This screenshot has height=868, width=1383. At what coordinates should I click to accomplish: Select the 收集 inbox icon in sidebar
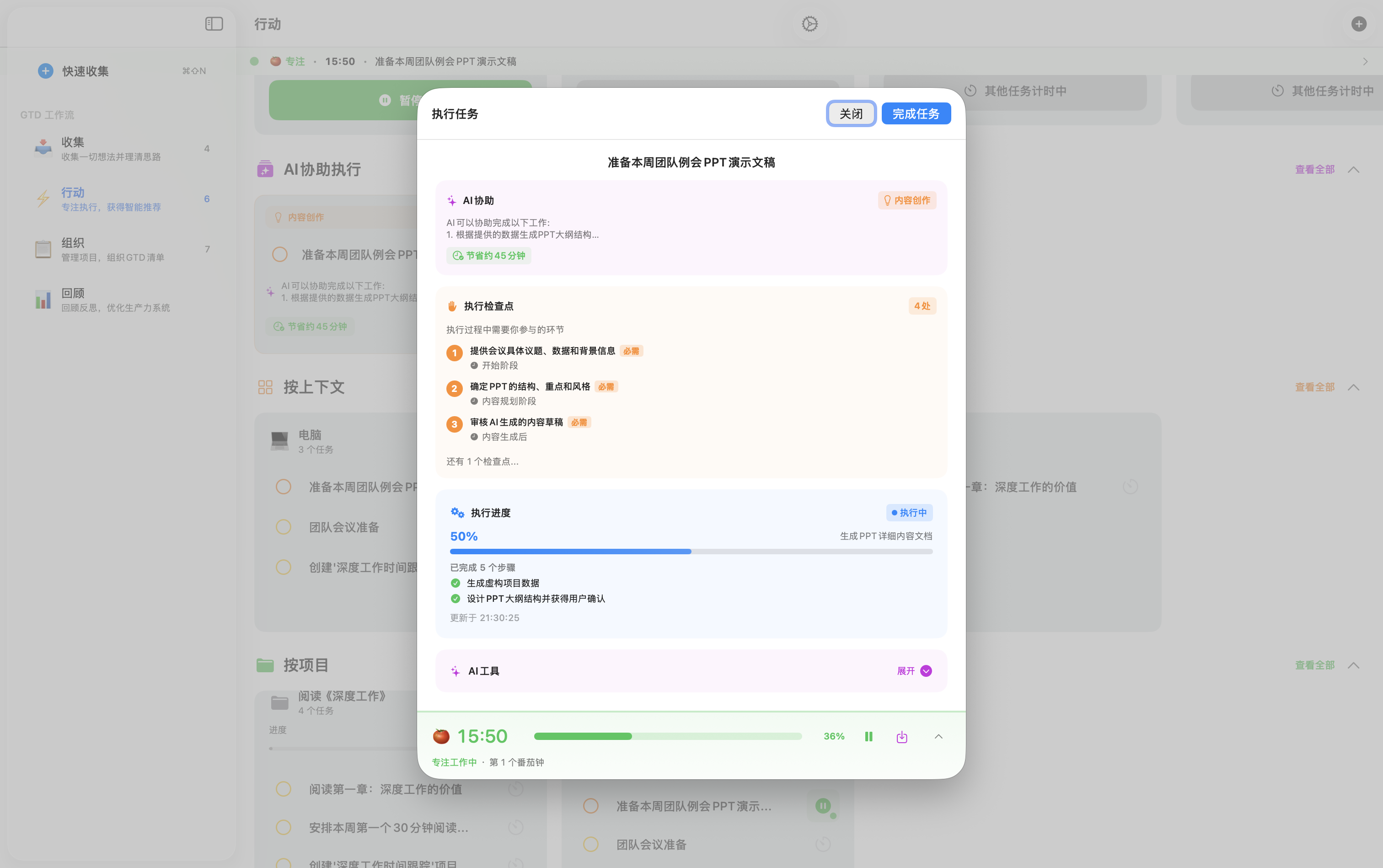click(43, 148)
